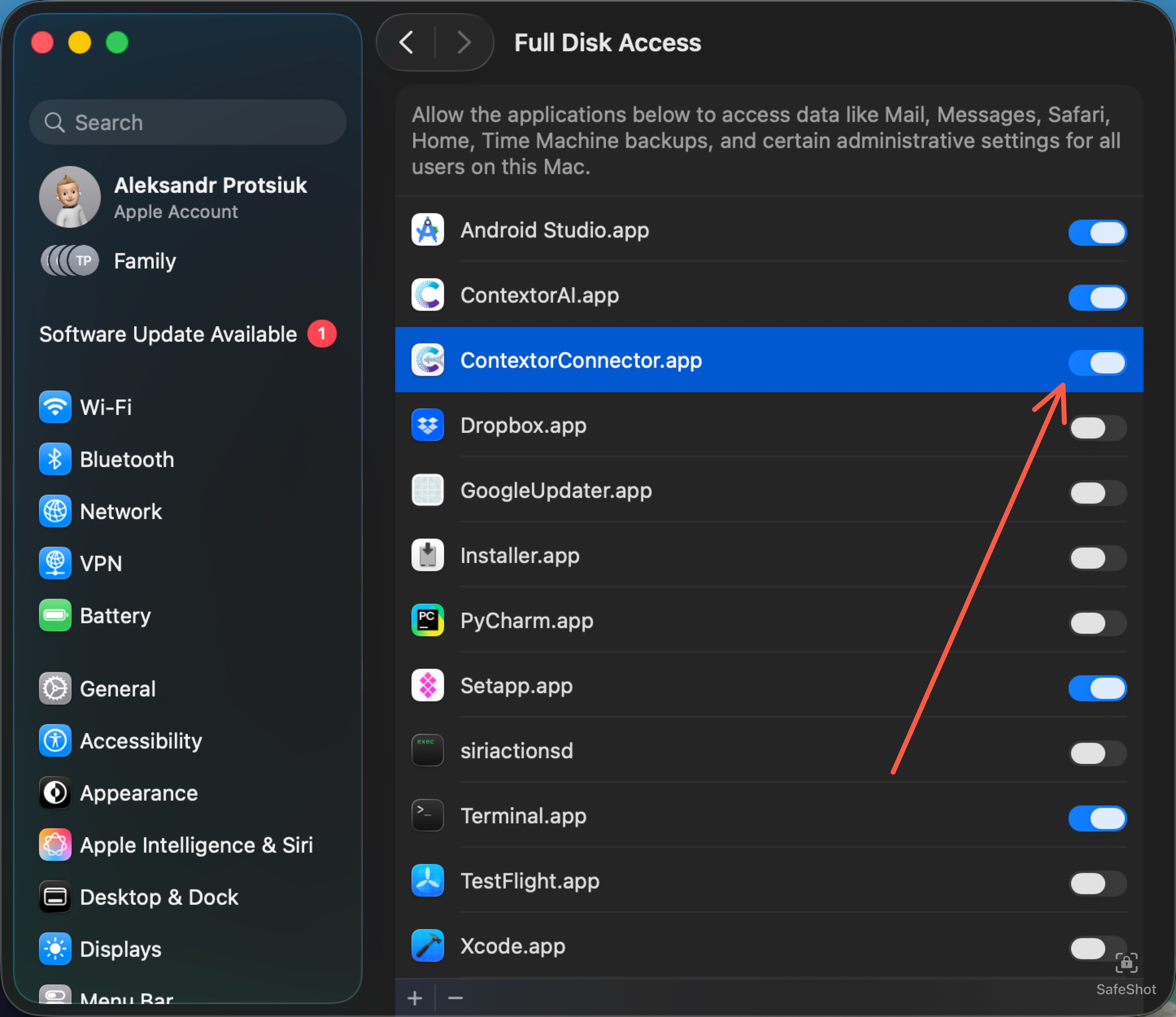Viewport: 1176px width, 1017px height.
Task: Click the PyCharm app icon
Action: [x=427, y=620]
